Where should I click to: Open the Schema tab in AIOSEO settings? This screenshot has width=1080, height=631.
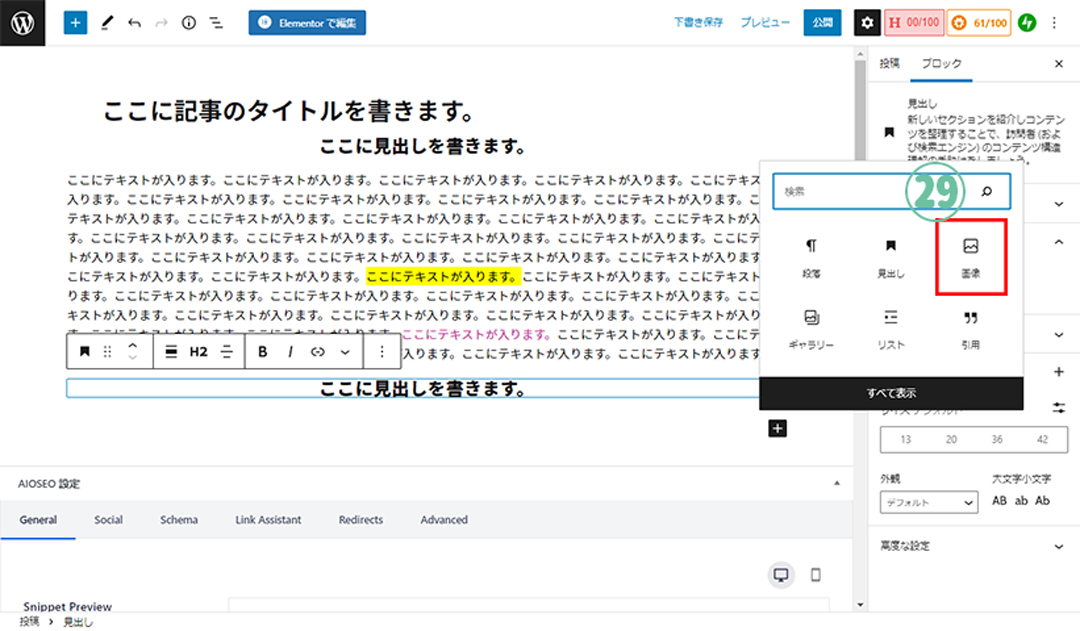click(179, 520)
